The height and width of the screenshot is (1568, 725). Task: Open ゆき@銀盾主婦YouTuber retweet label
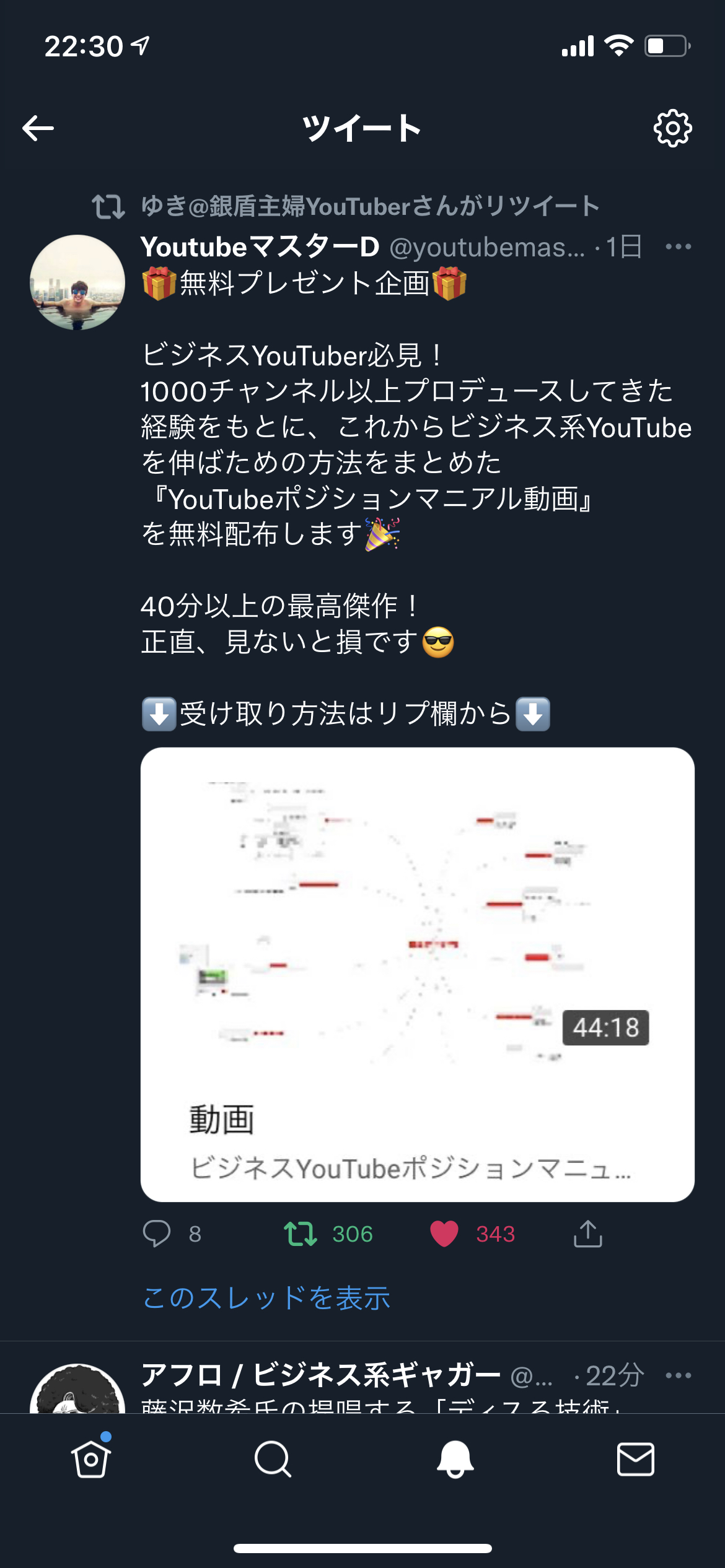pyautogui.click(x=370, y=206)
